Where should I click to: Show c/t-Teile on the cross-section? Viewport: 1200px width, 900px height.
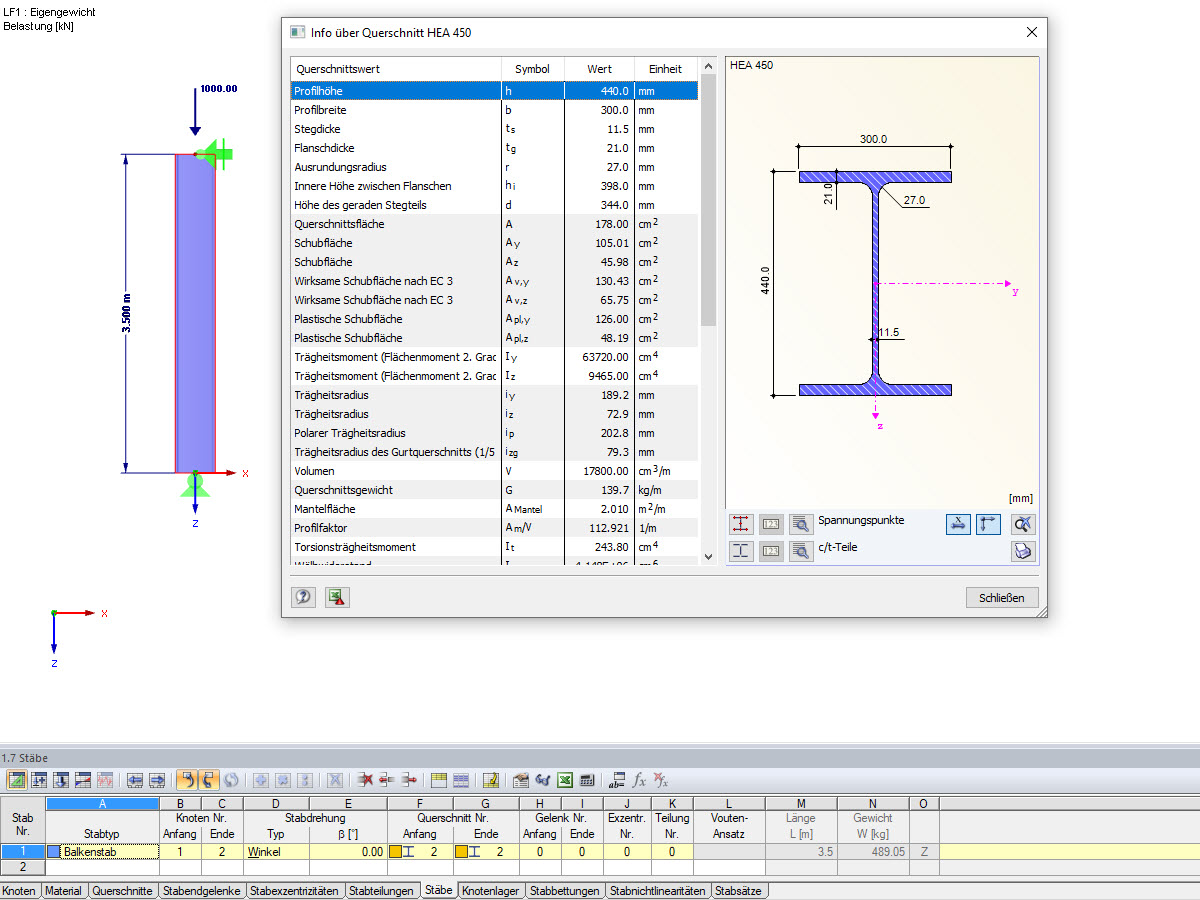[x=741, y=551]
